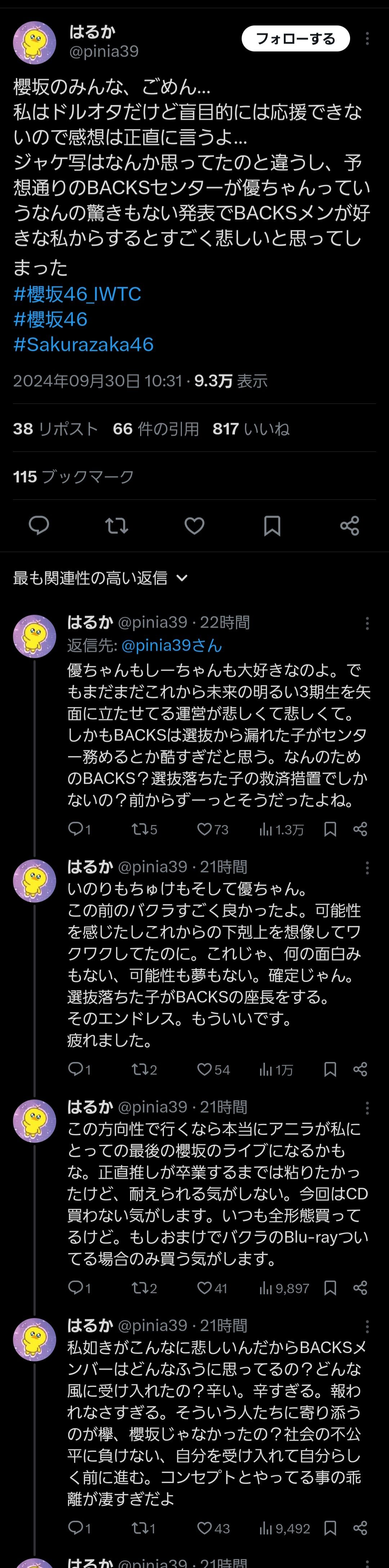Open はるか's profile picture in header
The height and width of the screenshot is (1568, 389).
(x=35, y=43)
